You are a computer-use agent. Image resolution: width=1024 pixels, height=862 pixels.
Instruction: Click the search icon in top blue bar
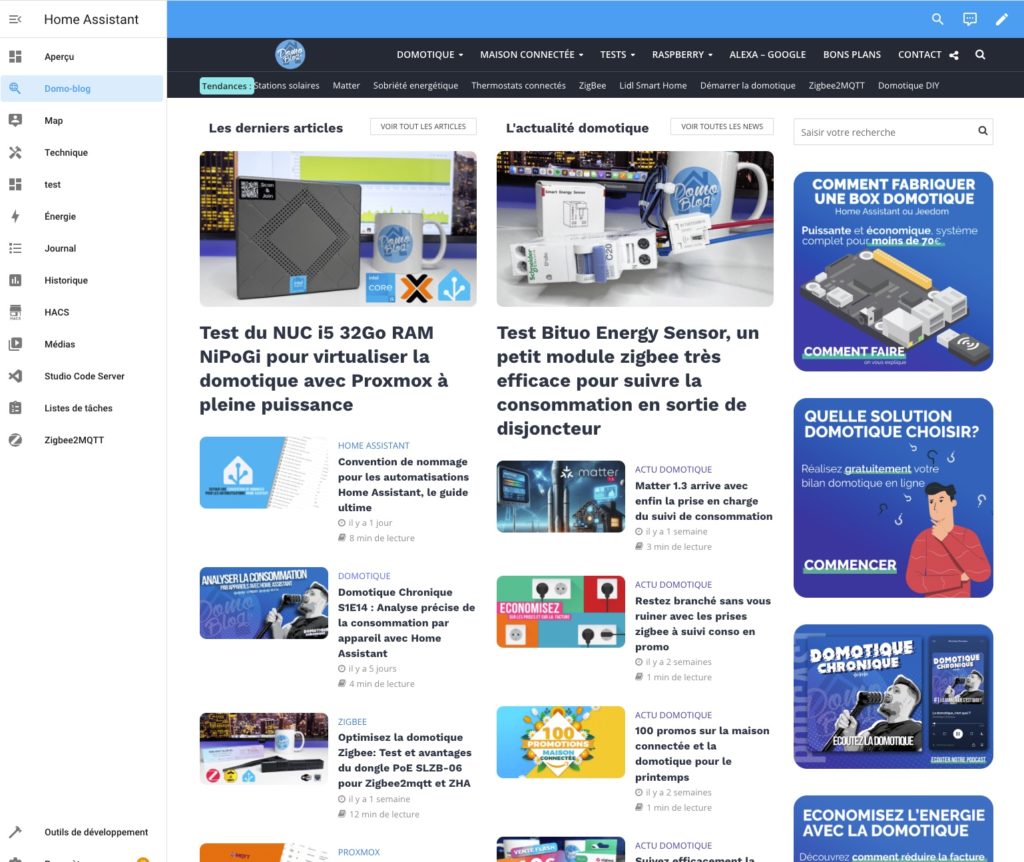pos(937,19)
